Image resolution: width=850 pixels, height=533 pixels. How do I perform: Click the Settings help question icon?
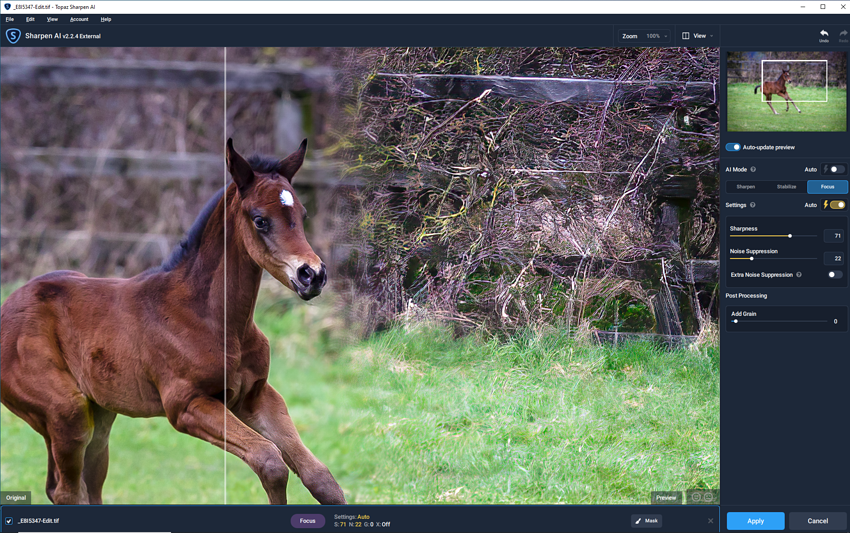pos(753,205)
